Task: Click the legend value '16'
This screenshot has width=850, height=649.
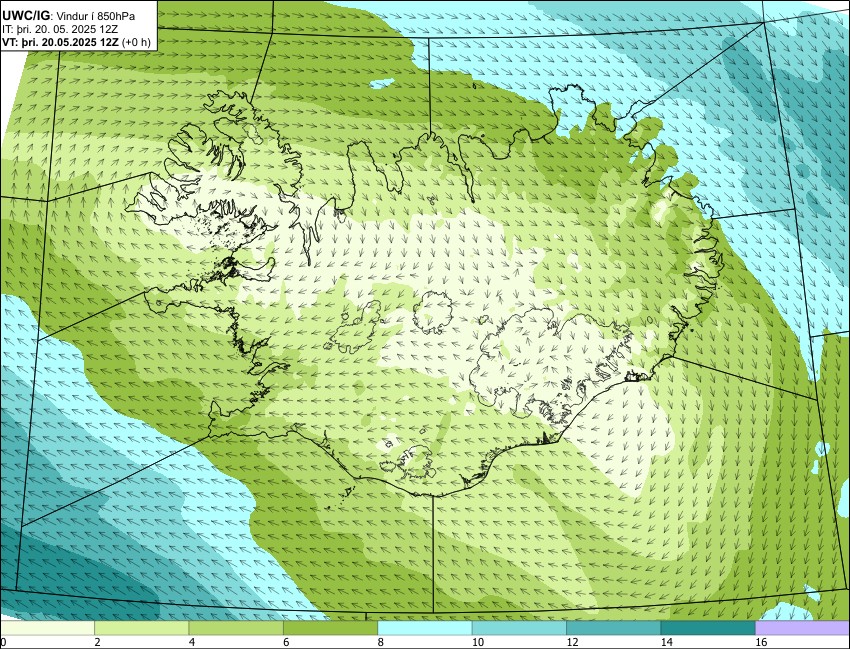Action: (x=761, y=642)
